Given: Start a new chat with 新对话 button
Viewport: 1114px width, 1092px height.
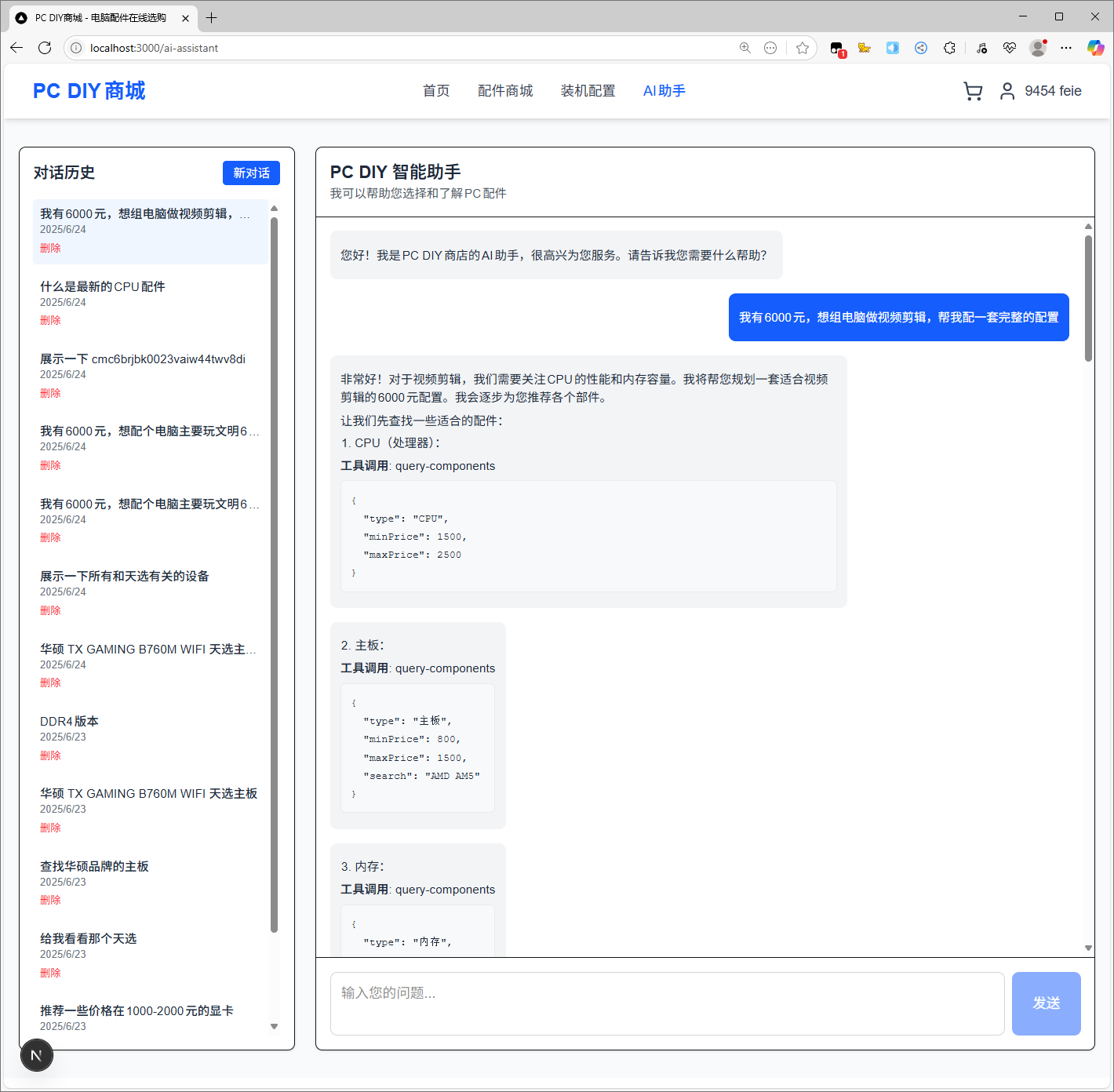Looking at the screenshot, I should [251, 173].
